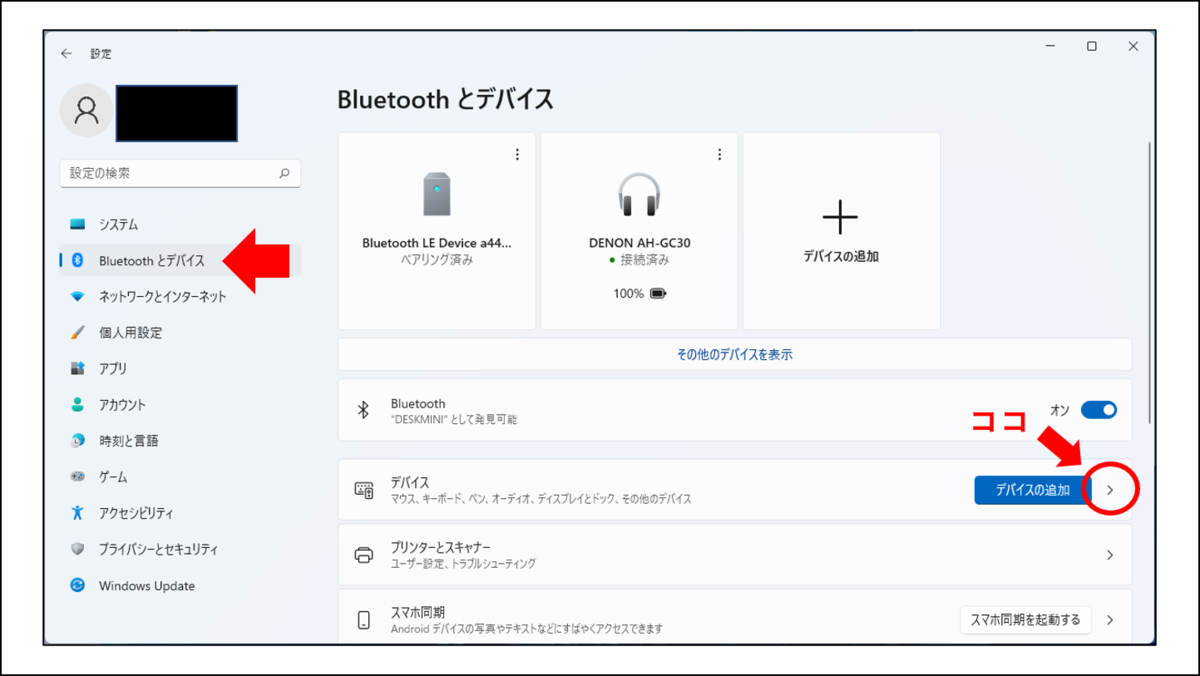Click the スマホ同期を起動する button
This screenshot has height=676, width=1200.
point(1026,620)
